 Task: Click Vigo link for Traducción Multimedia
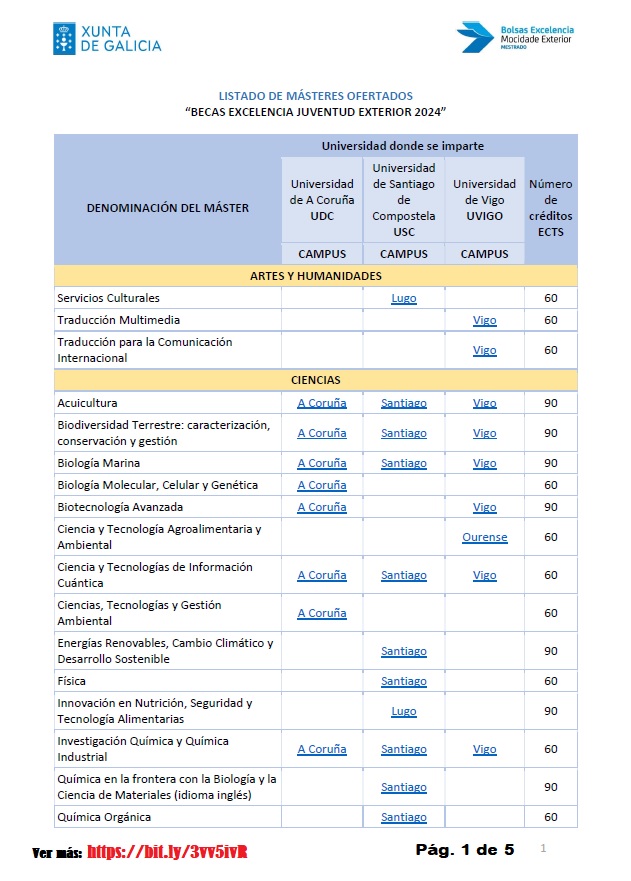click(484, 320)
